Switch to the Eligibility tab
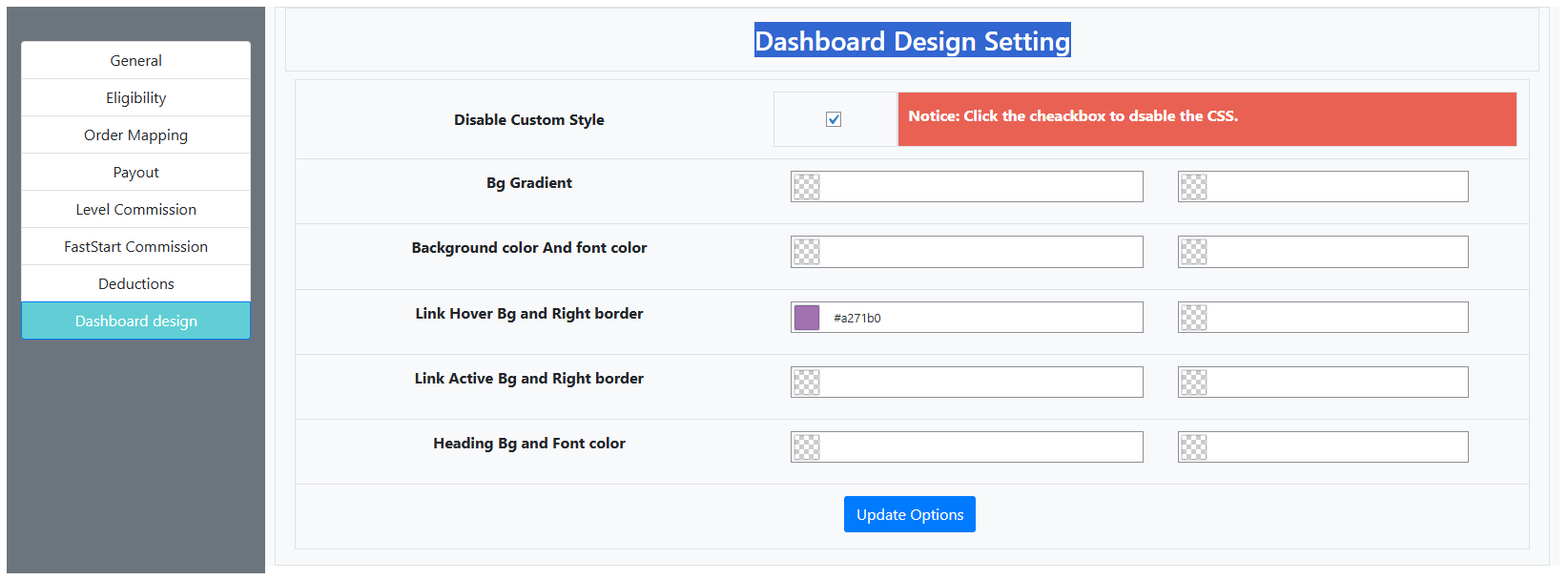Viewport: 1568px width, 580px height. click(x=135, y=97)
